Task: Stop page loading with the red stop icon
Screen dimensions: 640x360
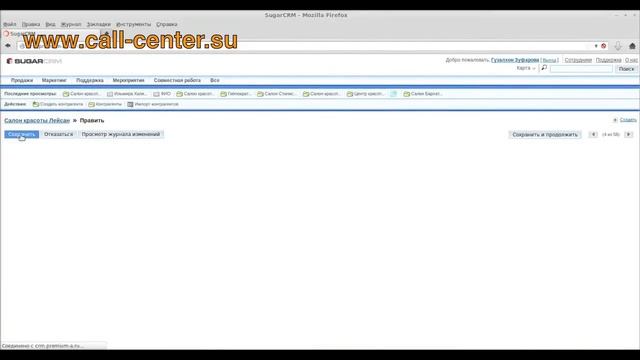Action: pyautogui.click(x=604, y=46)
